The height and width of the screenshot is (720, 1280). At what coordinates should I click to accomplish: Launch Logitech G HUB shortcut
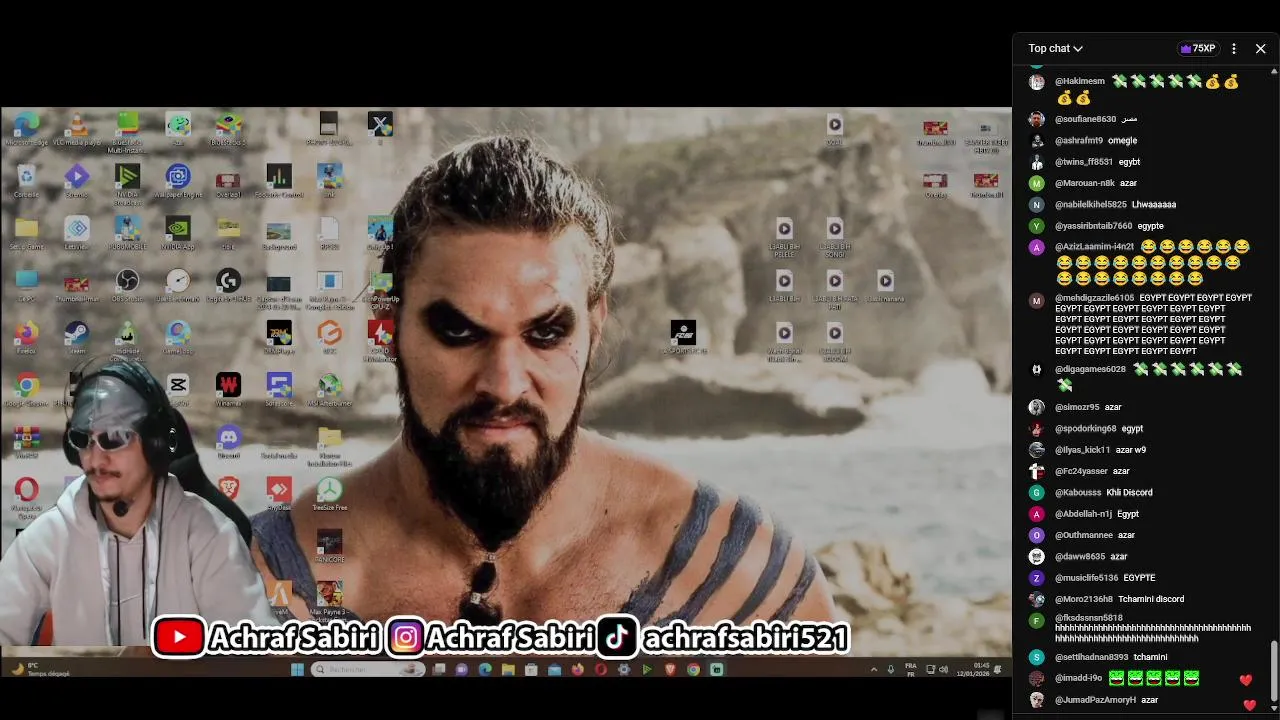coord(228,285)
